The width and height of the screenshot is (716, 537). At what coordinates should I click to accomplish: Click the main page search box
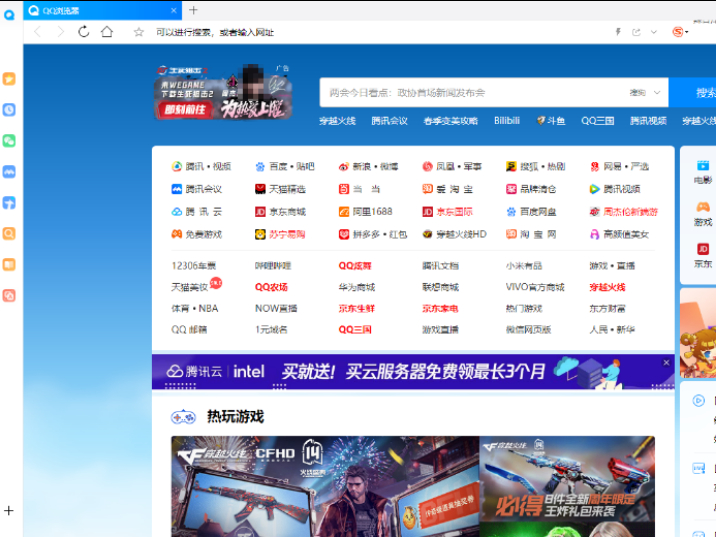475,93
